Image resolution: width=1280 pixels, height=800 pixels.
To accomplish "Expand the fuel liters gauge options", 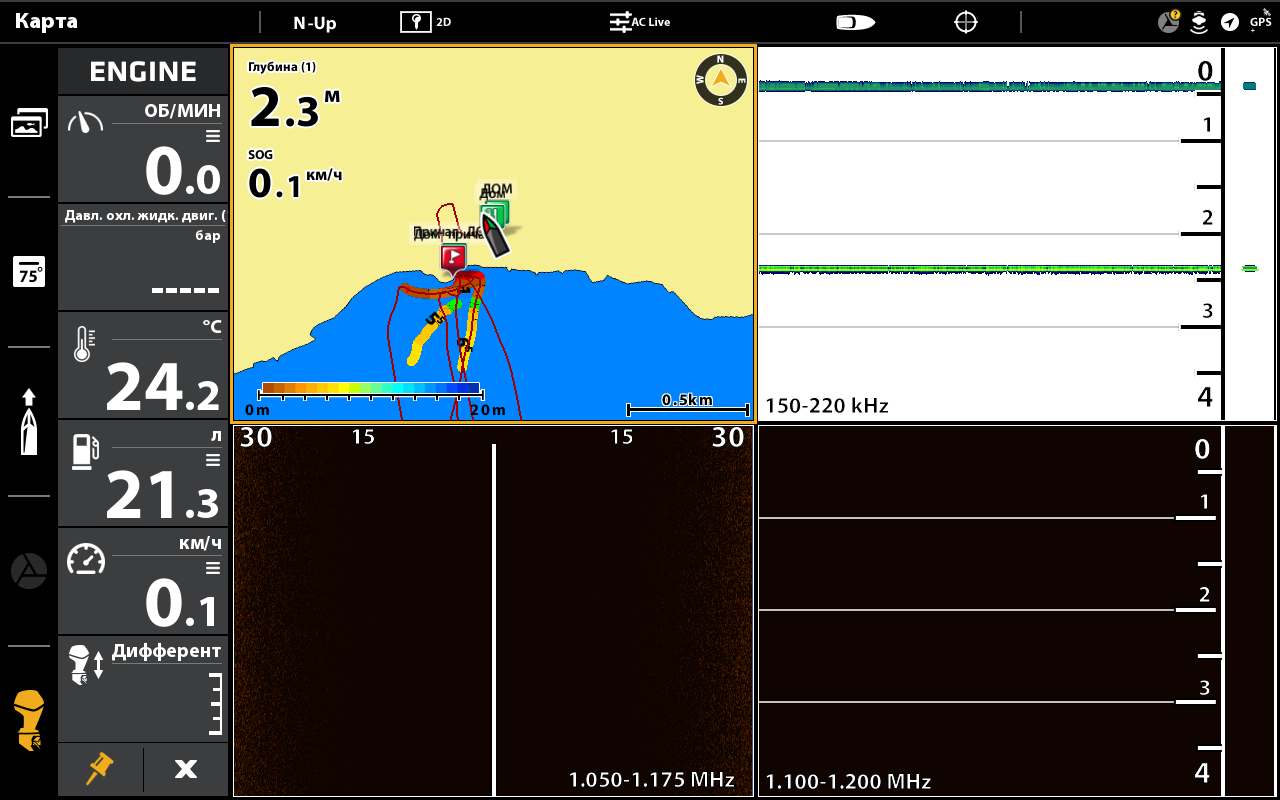I will 212,460.
